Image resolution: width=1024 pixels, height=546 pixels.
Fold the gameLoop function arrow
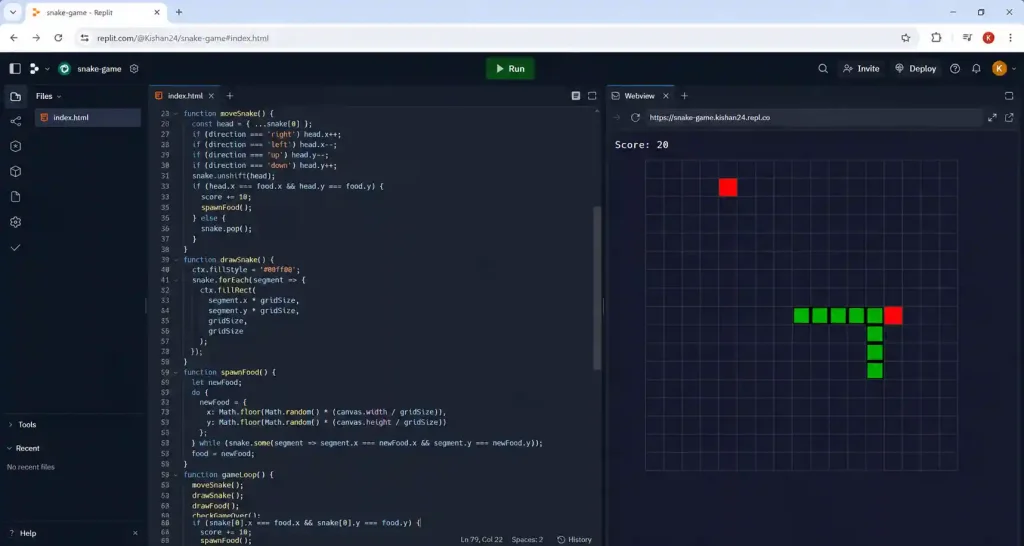tap(176, 475)
